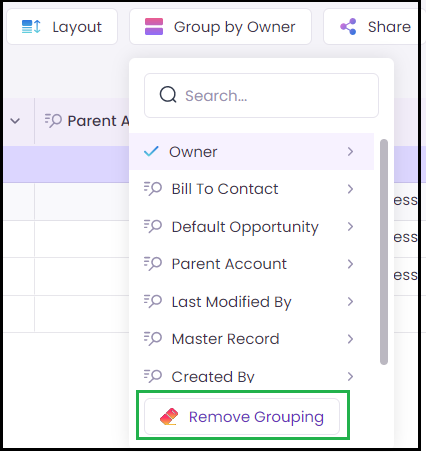Open the Group by Owner button
Viewport: 426px width, 452px height.
(220, 27)
